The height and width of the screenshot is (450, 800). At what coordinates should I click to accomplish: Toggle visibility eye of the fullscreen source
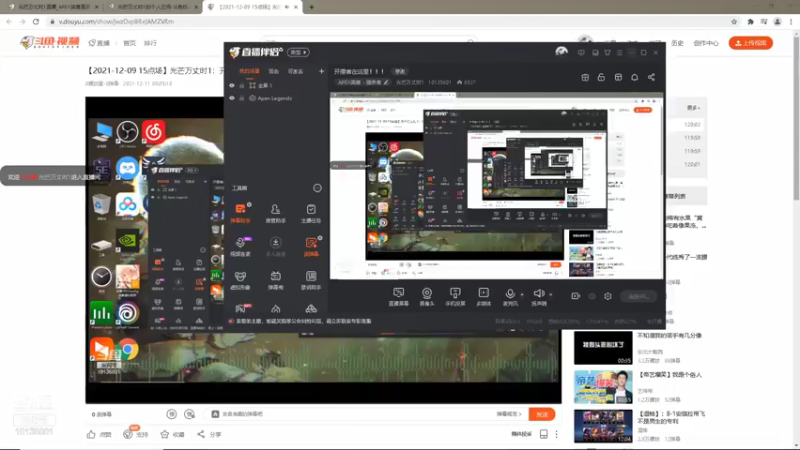point(232,85)
